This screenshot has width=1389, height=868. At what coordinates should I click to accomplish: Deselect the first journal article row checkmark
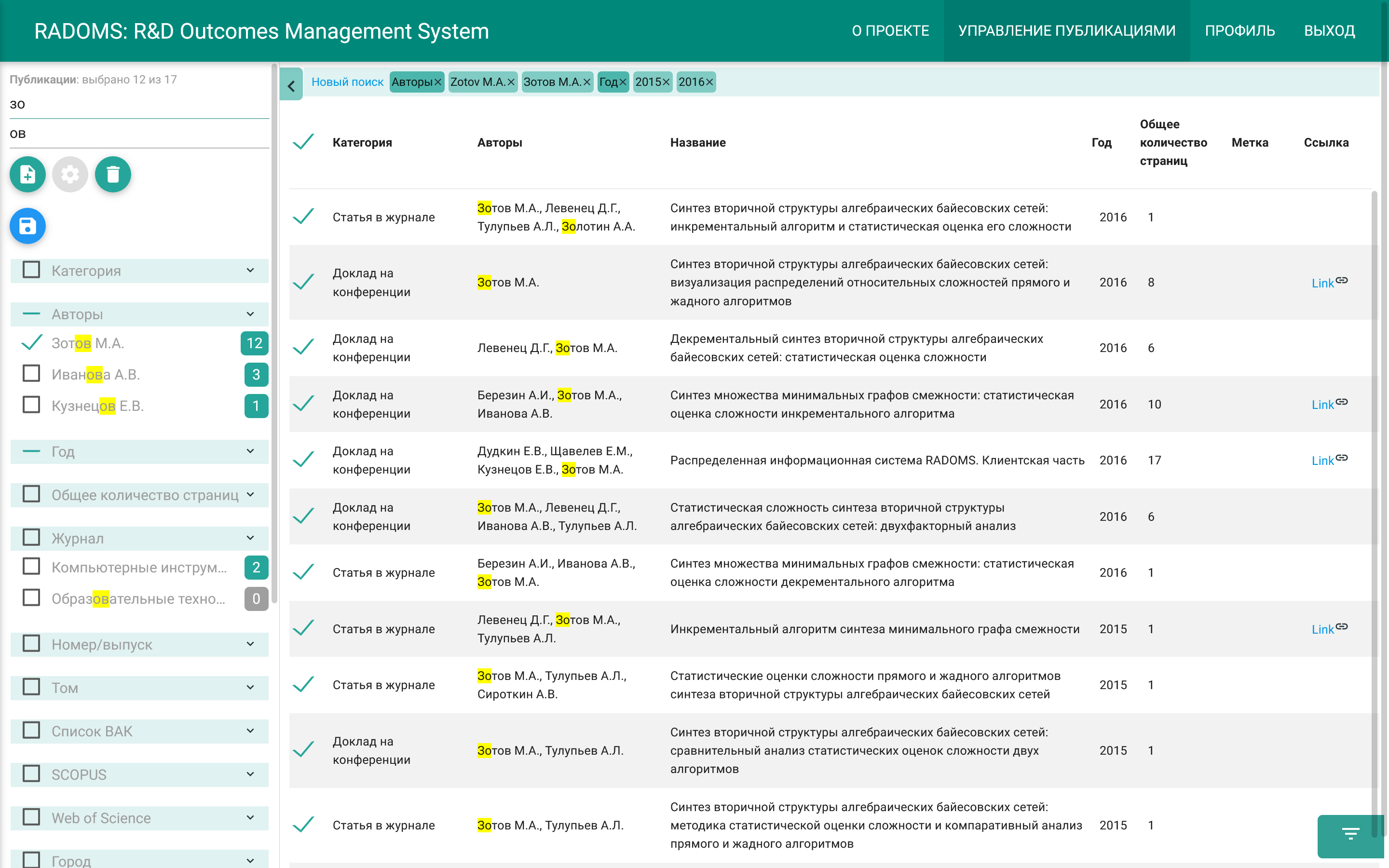[x=303, y=217]
